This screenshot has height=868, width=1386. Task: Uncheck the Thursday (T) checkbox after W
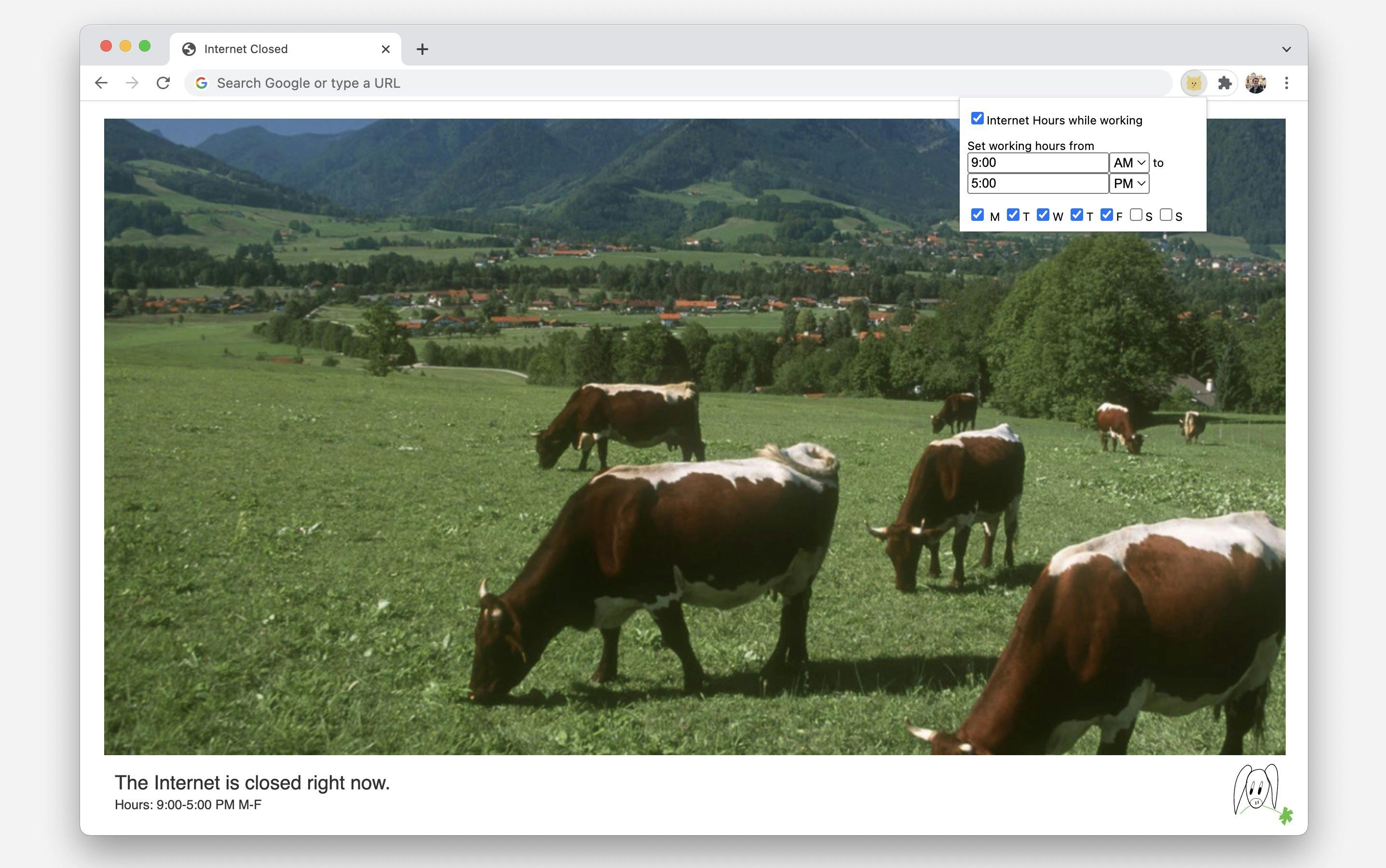pos(1077,215)
